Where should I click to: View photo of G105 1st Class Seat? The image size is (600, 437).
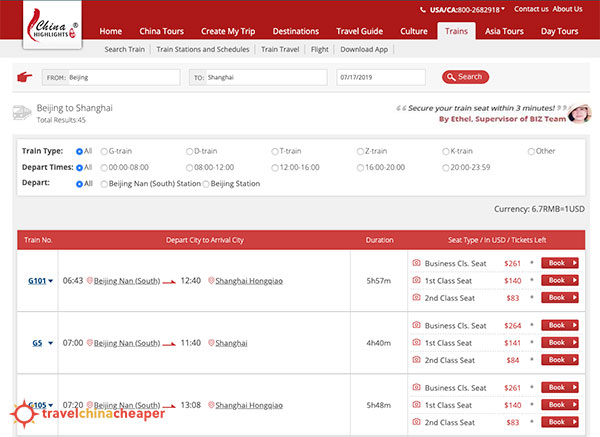click(416, 404)
